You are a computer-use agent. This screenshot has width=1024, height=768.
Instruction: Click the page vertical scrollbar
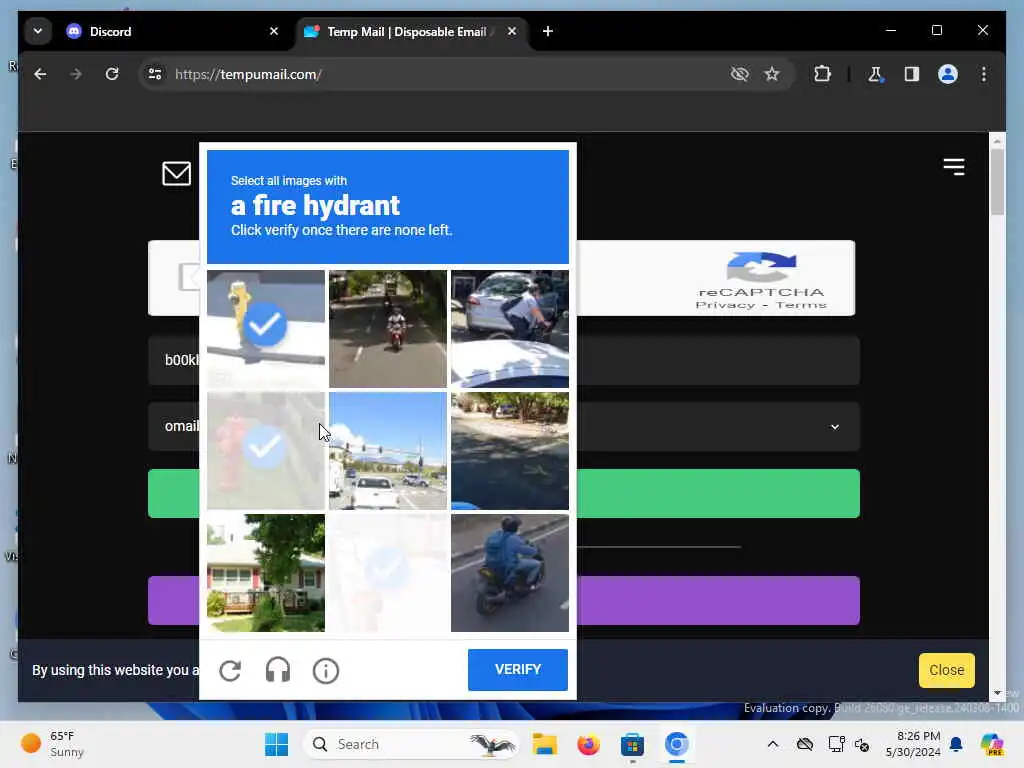pyautogui.click(x=997, y=182)
